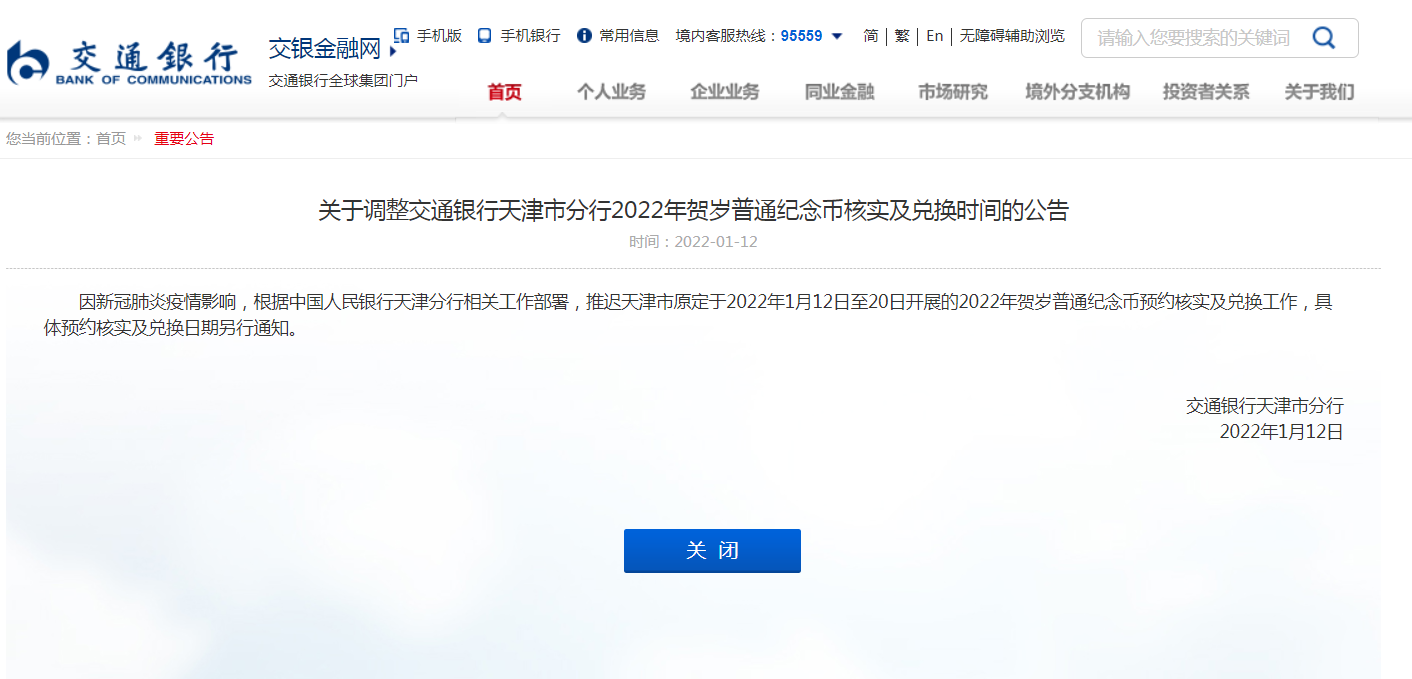This screenshot has width=1412, height=679.
Task: Select the 首页 navigation tab
Action: pos(505,92)
